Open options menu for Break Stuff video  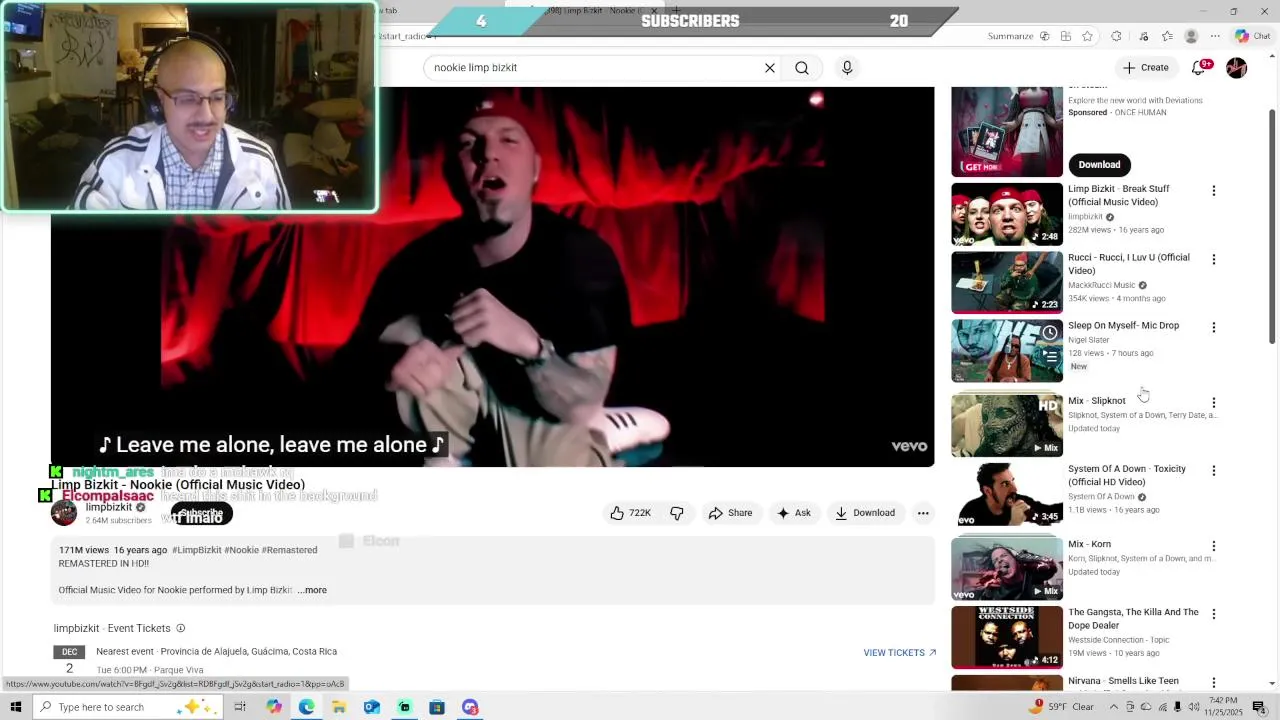1214,191
